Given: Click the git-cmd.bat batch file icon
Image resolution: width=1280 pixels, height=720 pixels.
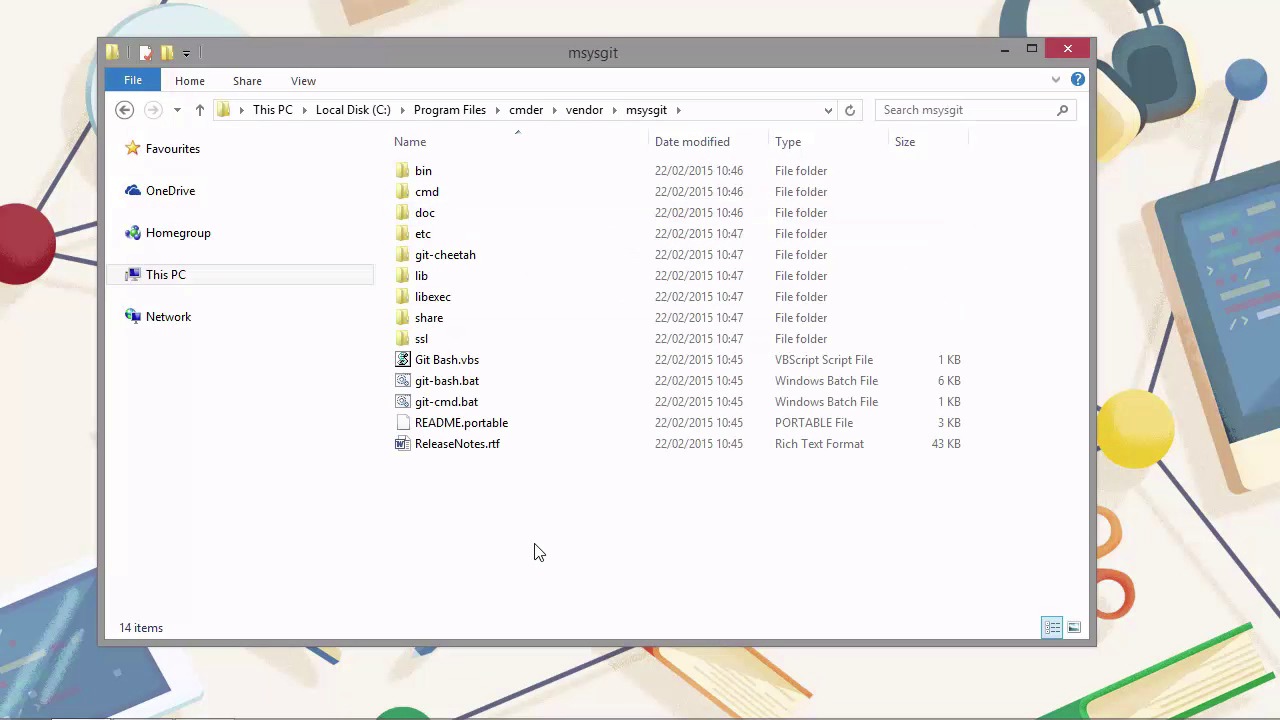Looking at the screenshot, I should [403, 402].
